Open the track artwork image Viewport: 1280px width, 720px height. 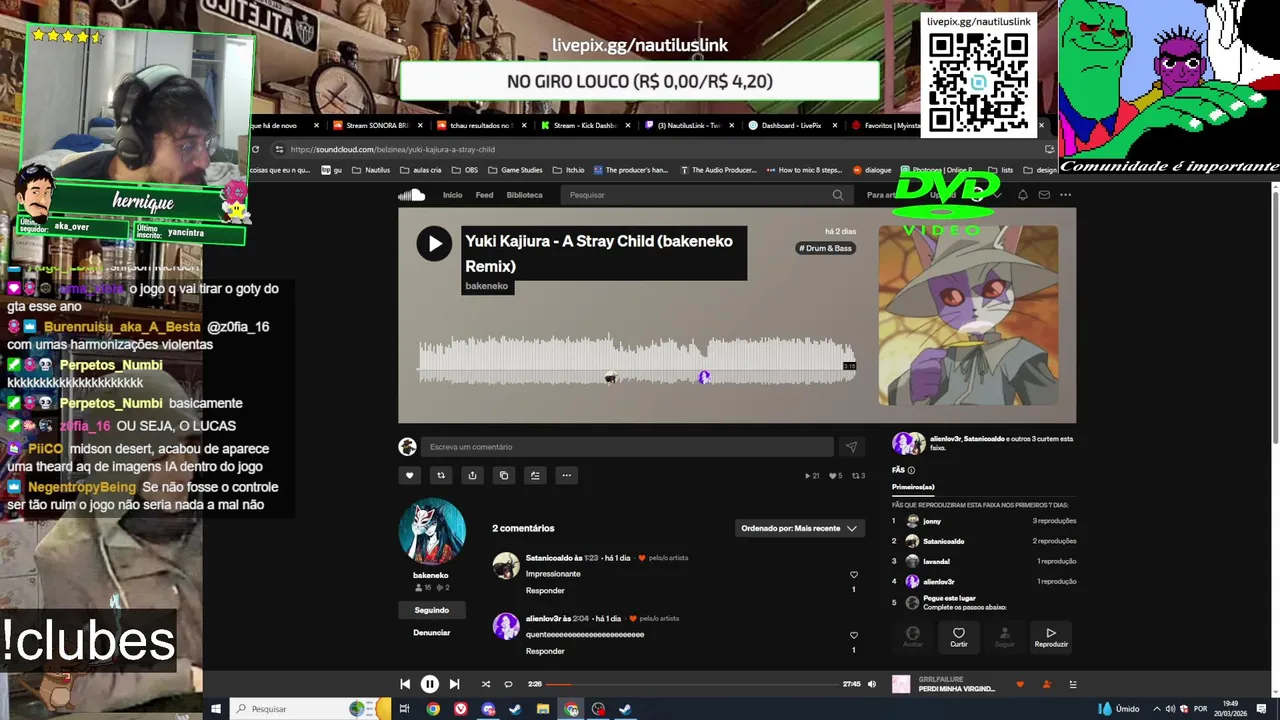[968, 315]
